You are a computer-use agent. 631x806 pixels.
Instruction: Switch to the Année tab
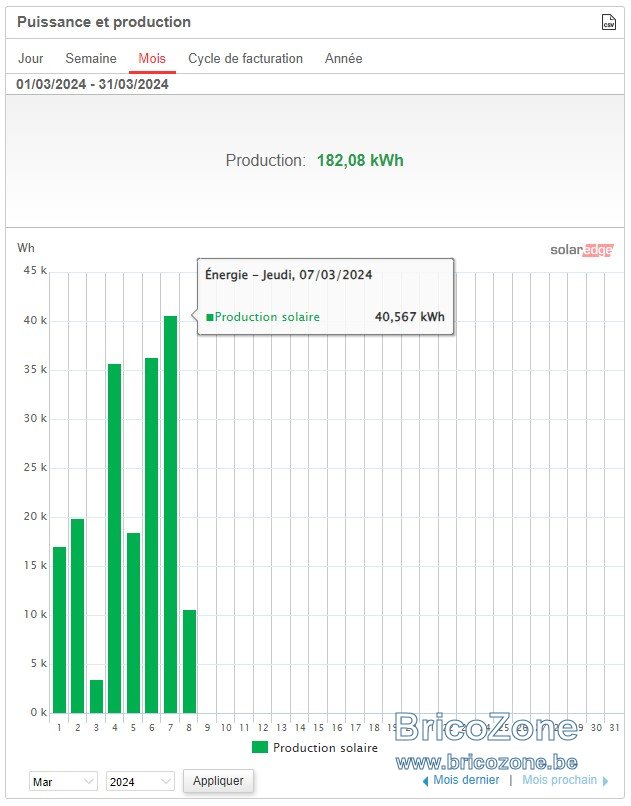pos(344,59)
